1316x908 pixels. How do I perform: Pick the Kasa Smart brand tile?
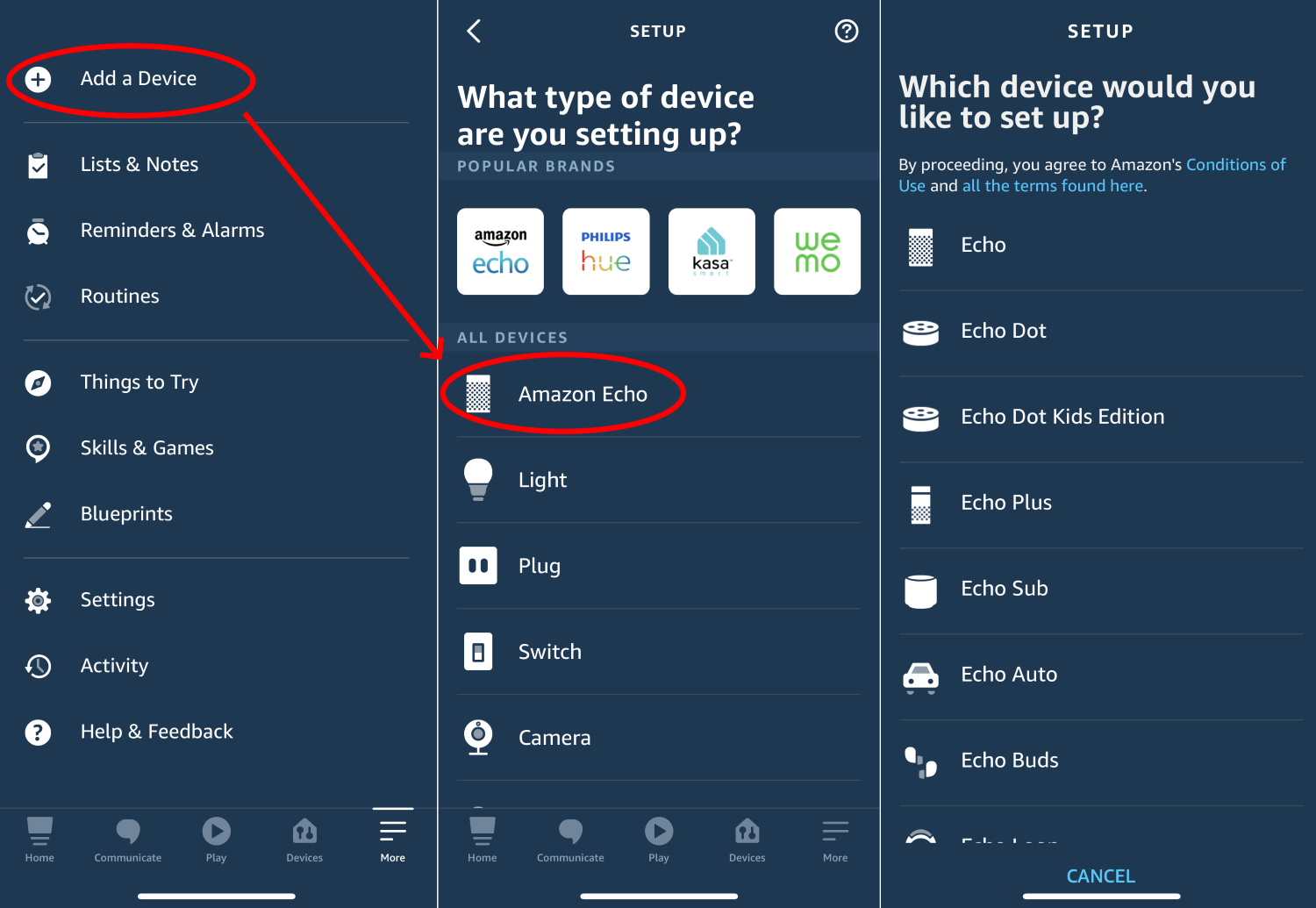coord(712,252)
